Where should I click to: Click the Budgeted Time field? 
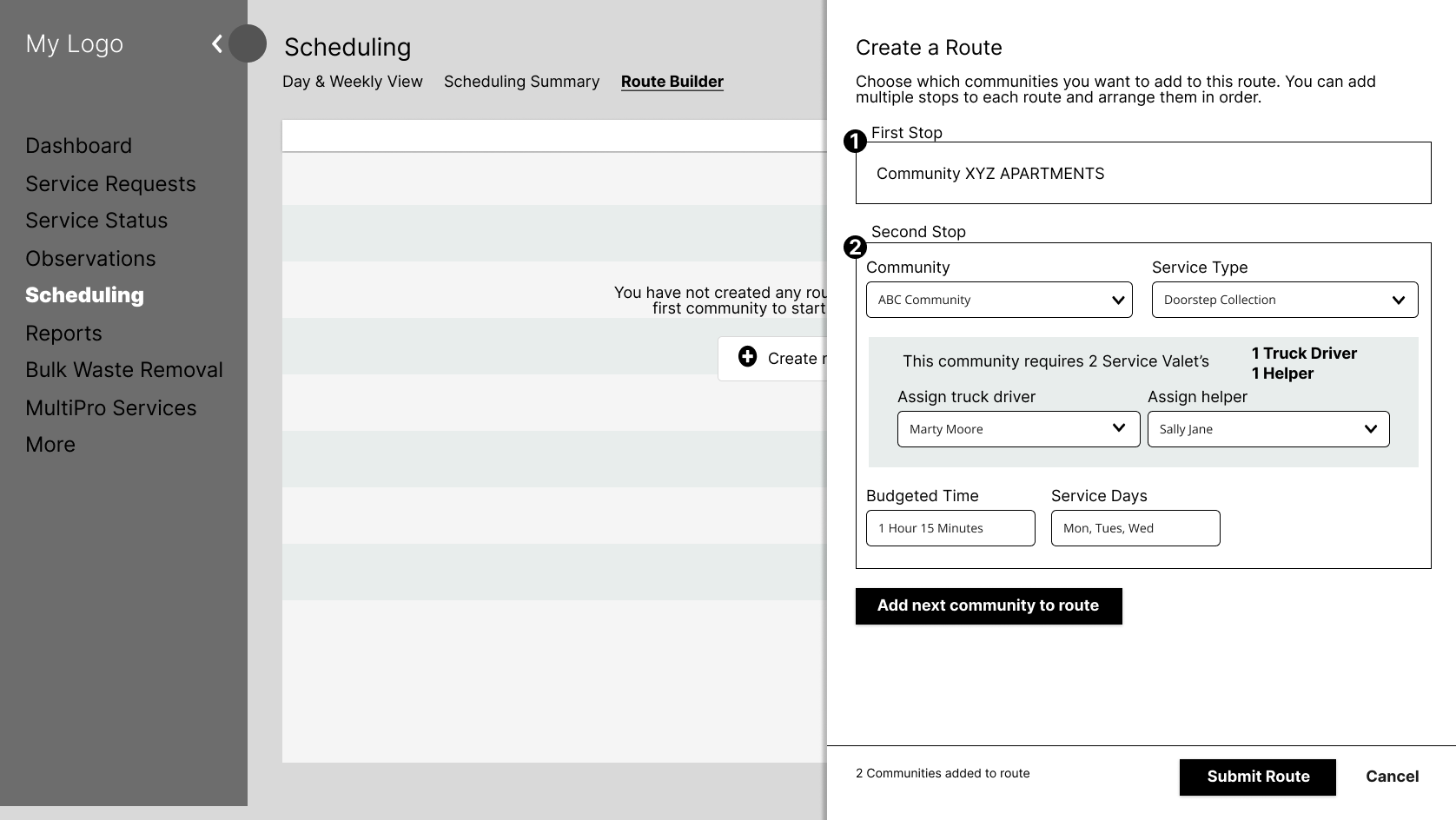click(950, 527)
